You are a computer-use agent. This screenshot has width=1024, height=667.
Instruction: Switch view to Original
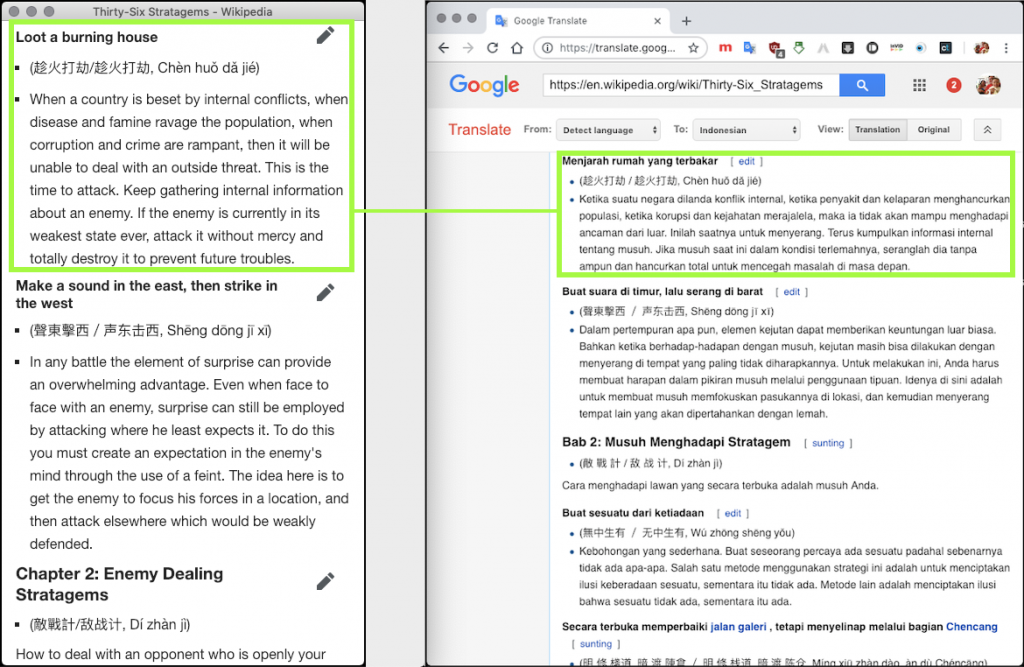(x=934, y=130)
